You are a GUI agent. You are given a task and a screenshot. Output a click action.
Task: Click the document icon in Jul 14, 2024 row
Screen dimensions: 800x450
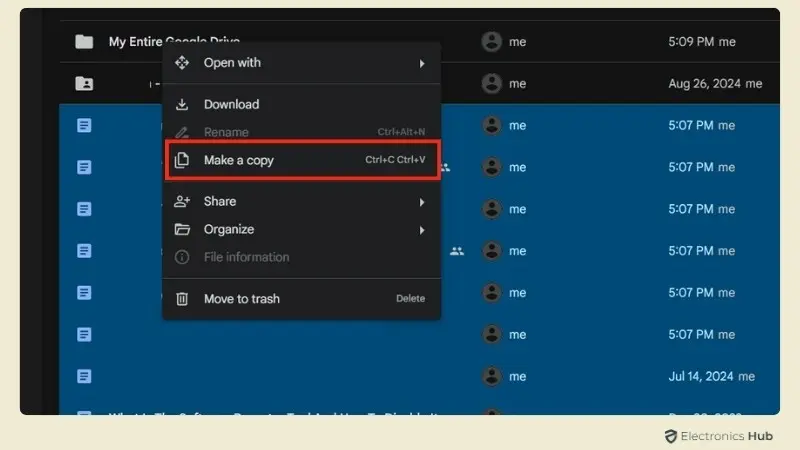[x=84, y=377]
